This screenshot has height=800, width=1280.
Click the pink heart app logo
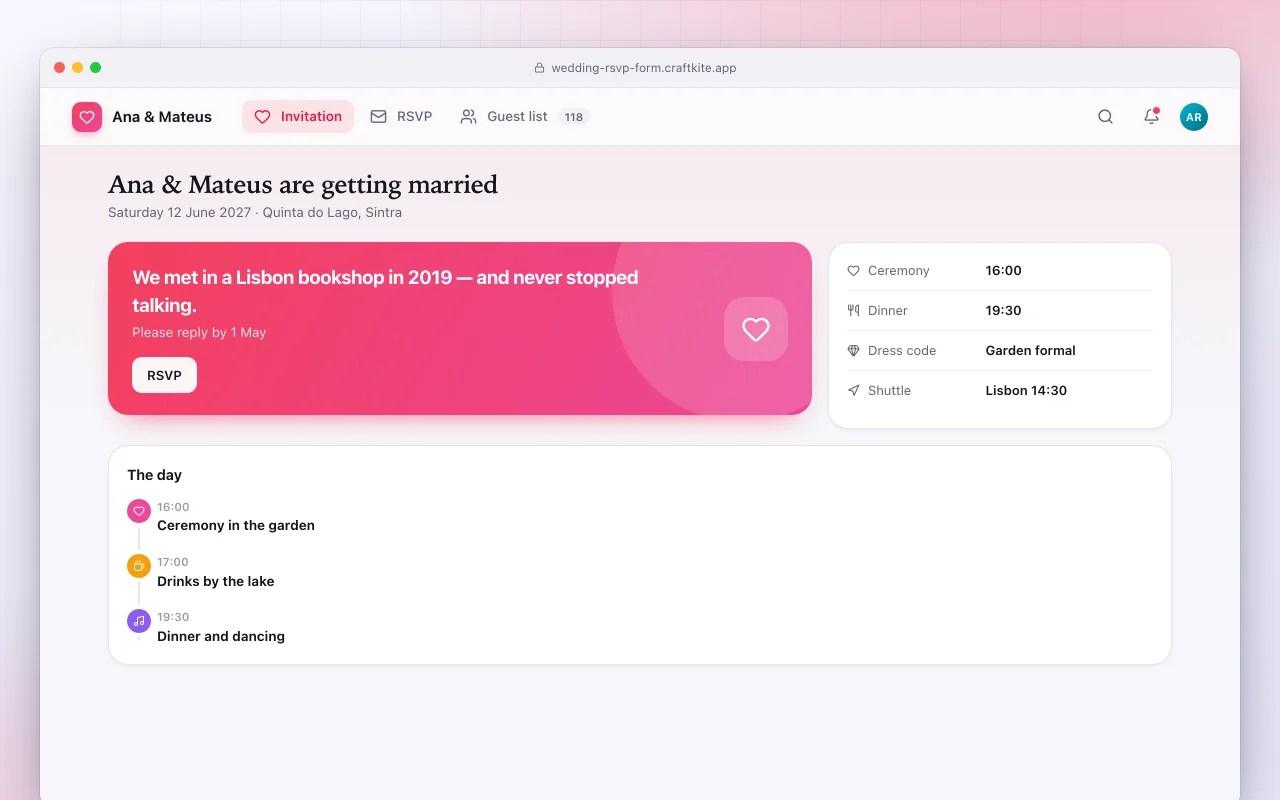click(87, 117)
